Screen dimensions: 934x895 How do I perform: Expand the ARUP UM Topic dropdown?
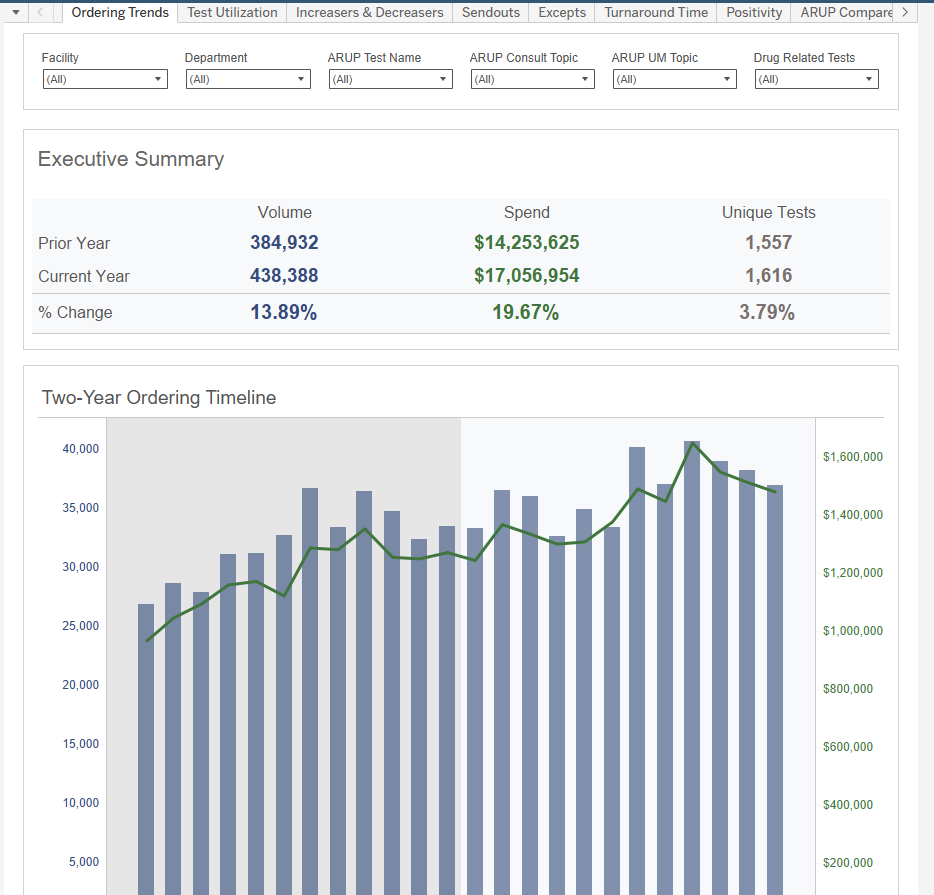(x=675, y=79)
